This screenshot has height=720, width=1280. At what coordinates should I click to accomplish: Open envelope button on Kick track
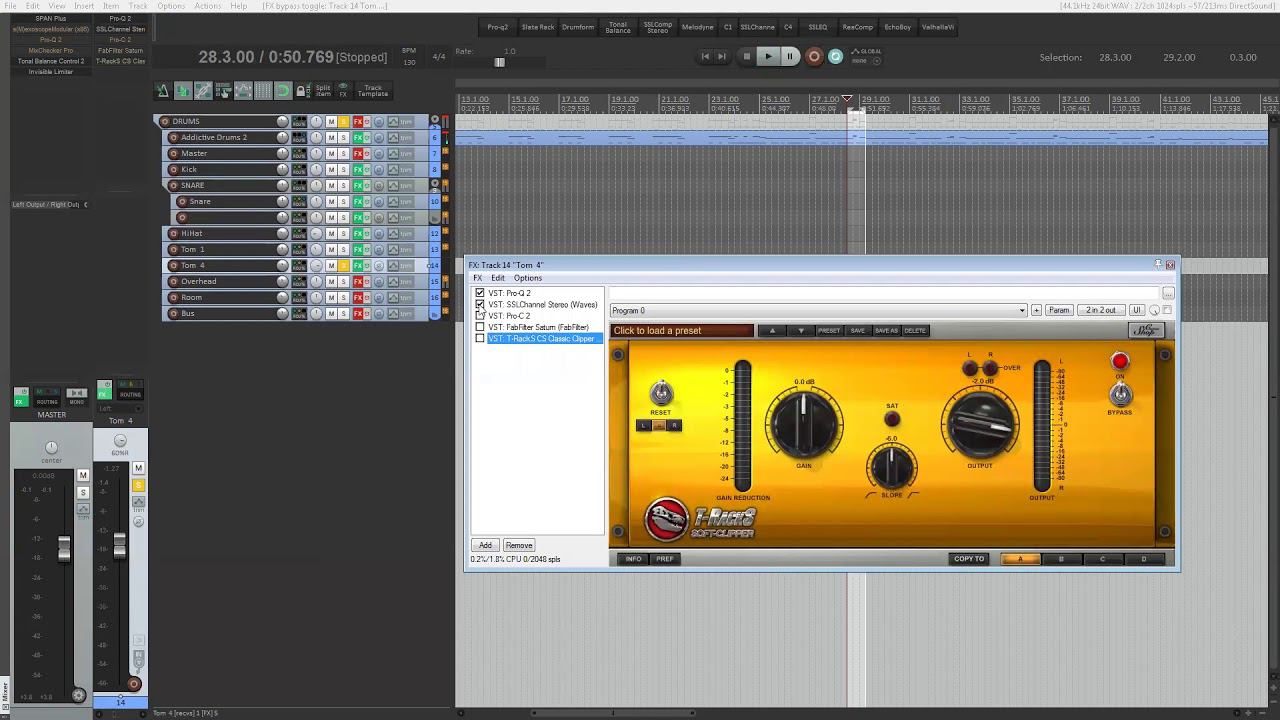click(393, 169)
